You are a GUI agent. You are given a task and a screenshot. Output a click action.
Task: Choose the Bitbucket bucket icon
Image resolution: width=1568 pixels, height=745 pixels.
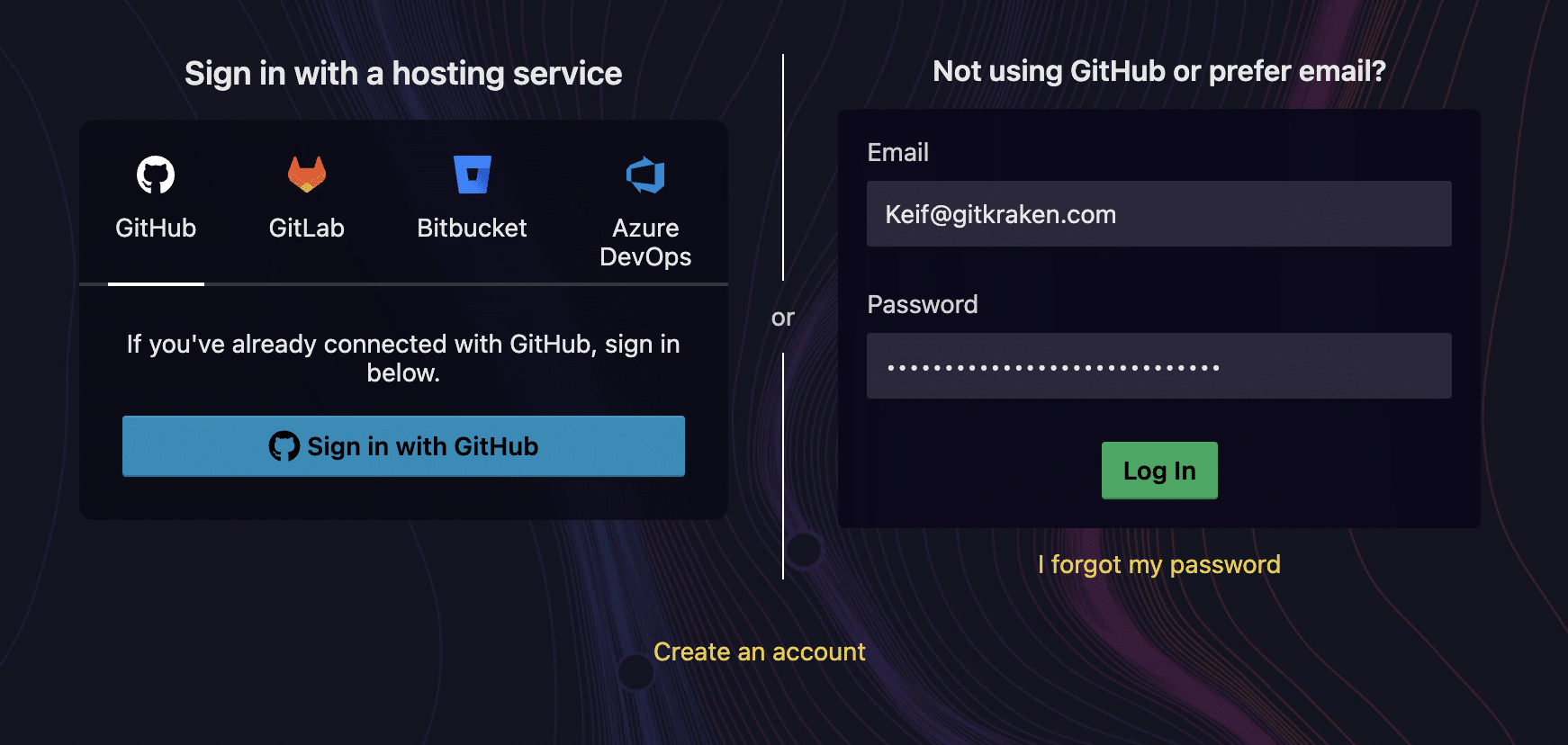click(x=472, y=175)
